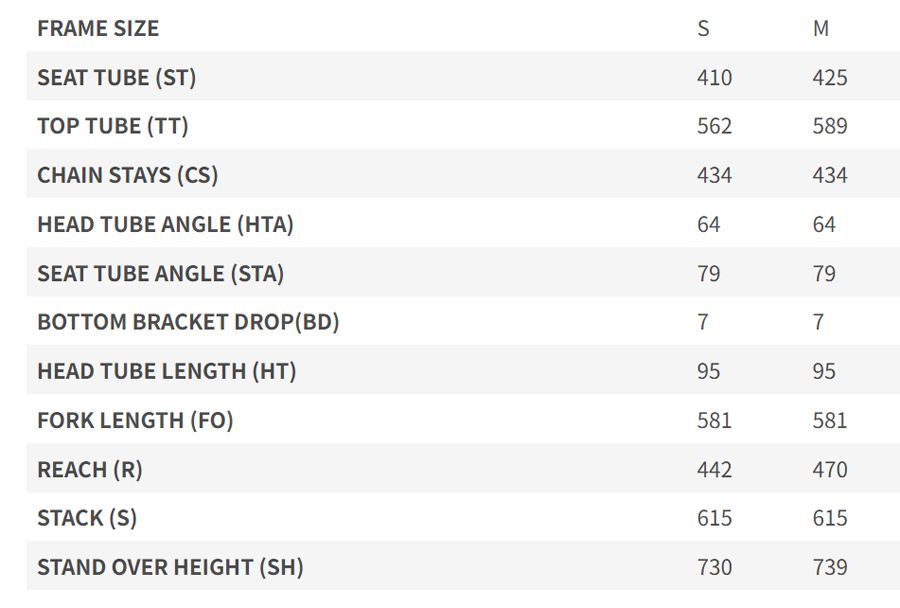The image size is (900, 608).
Task: Select the reach value 470
Action: tap(830, 469)
